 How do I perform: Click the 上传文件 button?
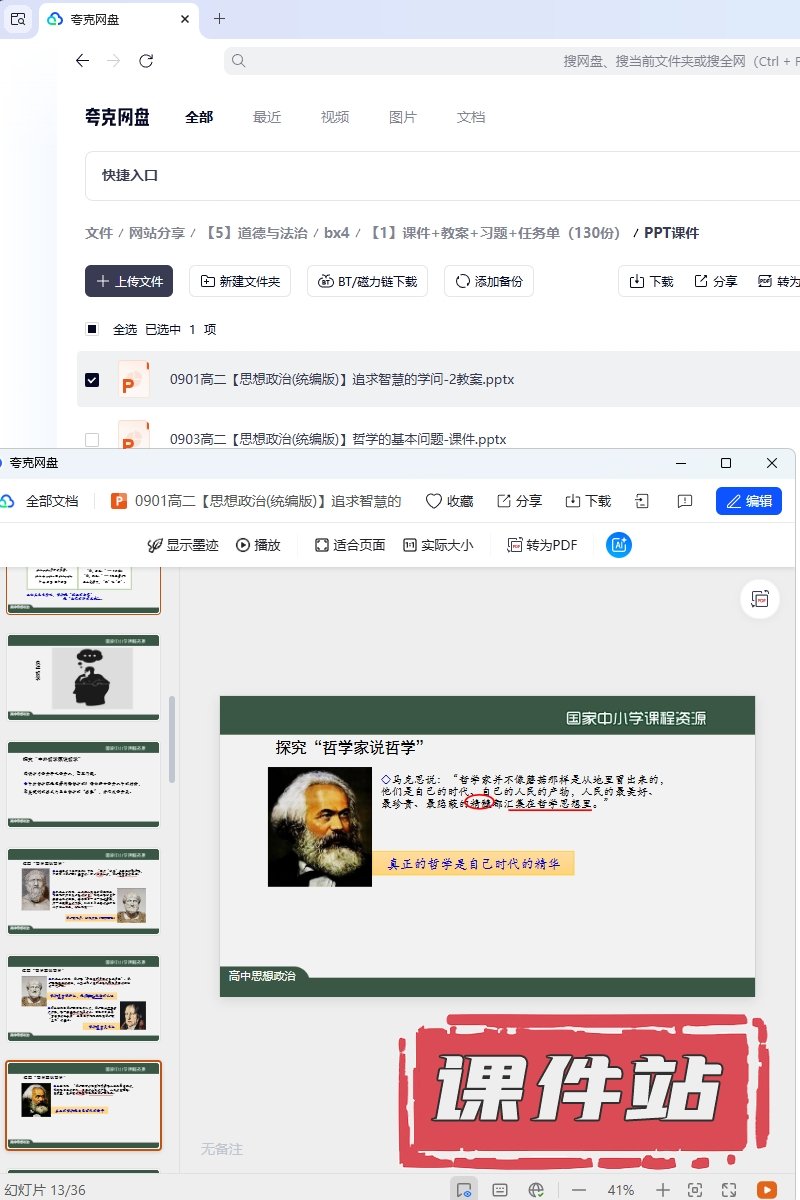[x=129, y=281]
